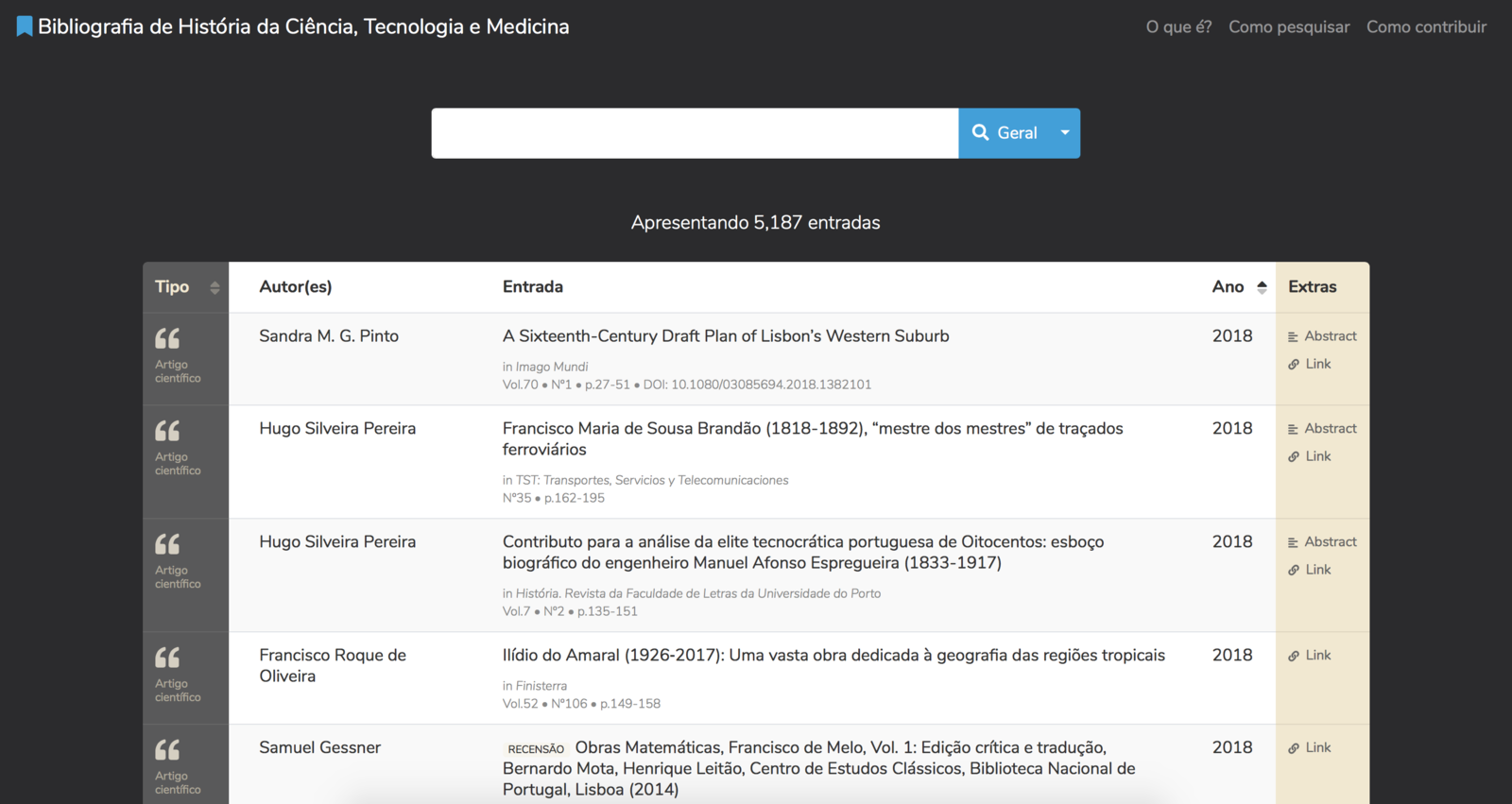Select Hugo Silveira Pereira in Espregueira row
The height and width of the screenshot is (804, 1512).
(337, 542)
